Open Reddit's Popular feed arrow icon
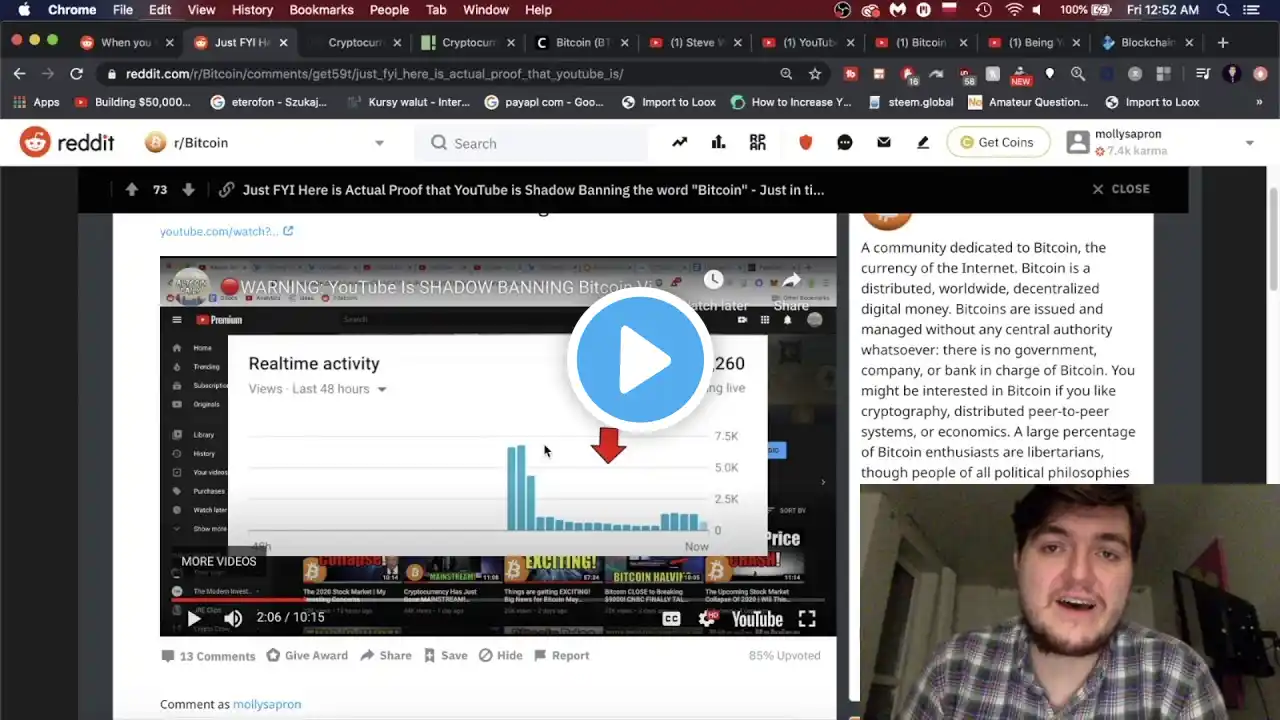 [680, 143]
